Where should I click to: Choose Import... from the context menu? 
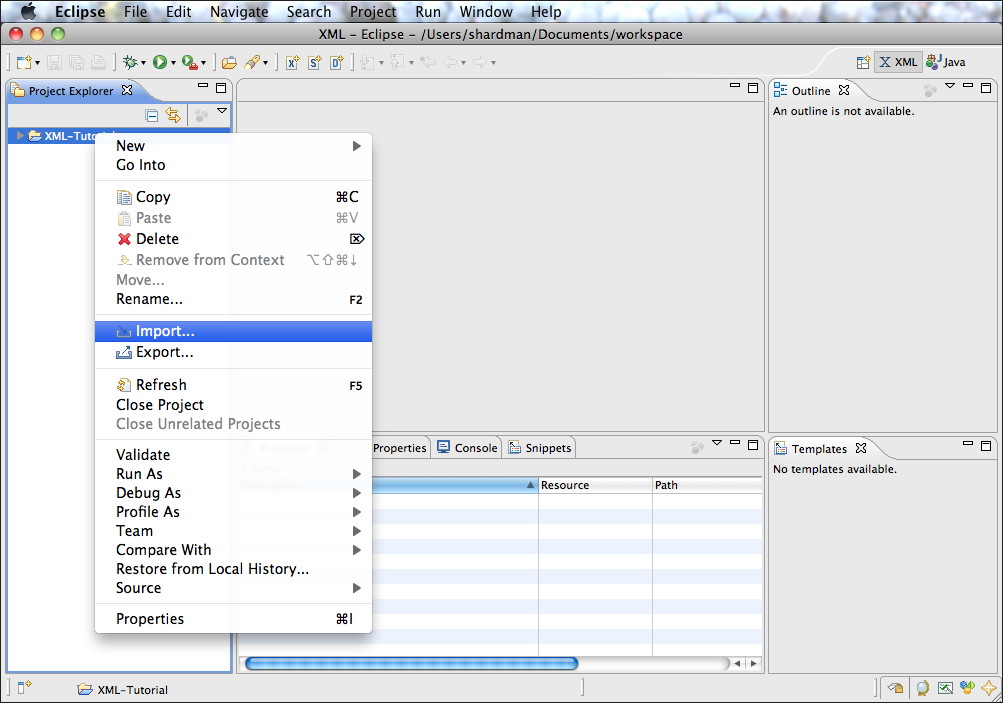pos(233,331)
